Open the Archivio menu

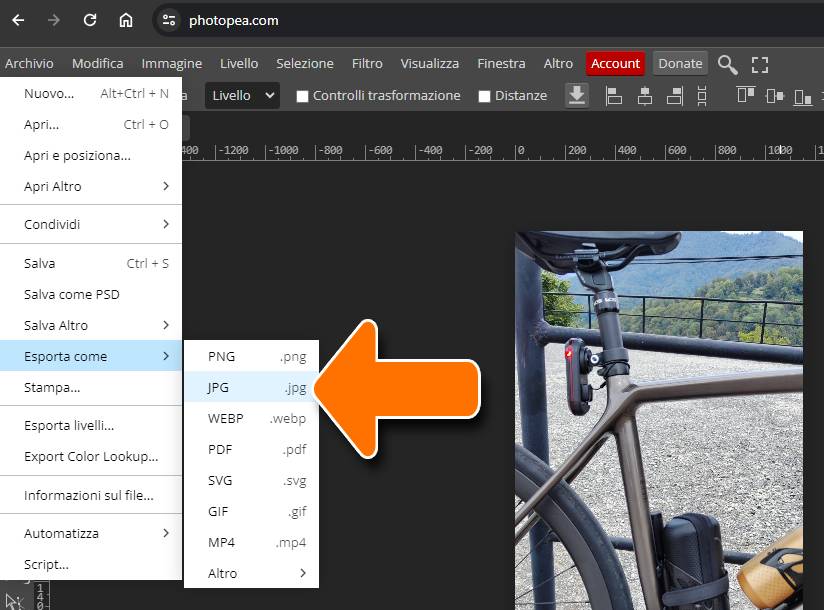pos(29,64)
